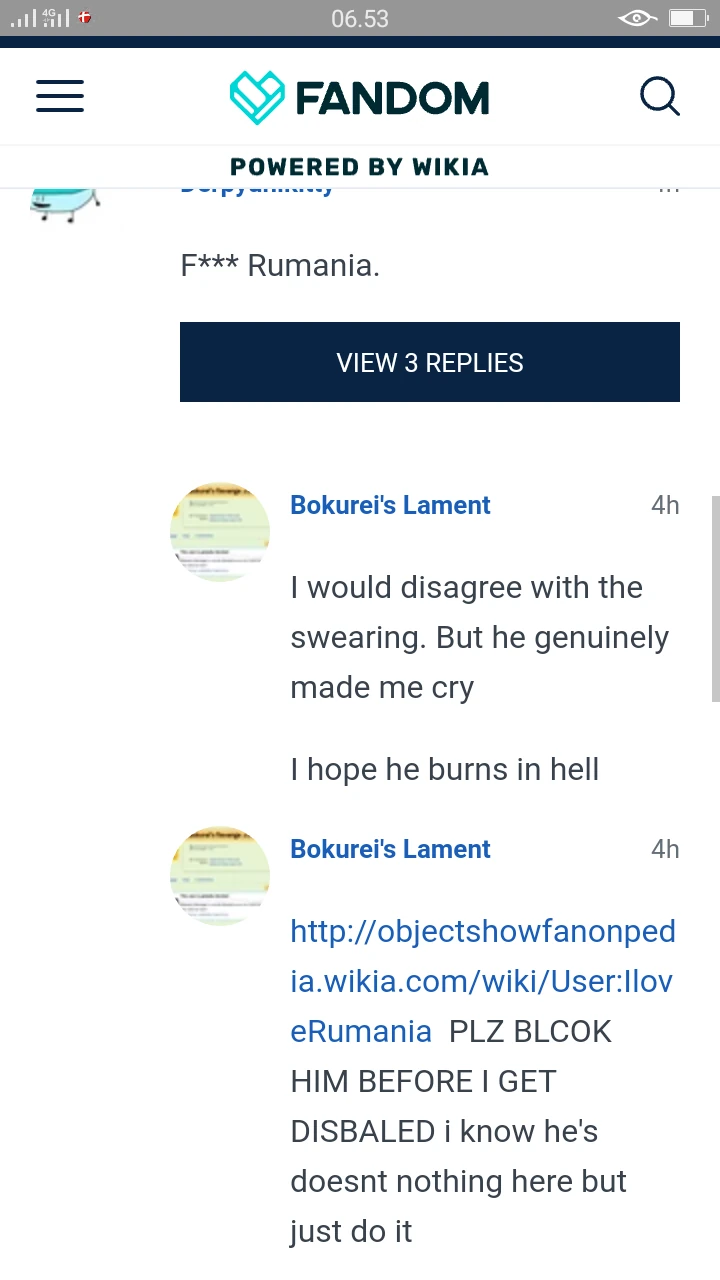The width and height of the screenshot is (720, 1280).
Task: Open the search function
Action: point(660,96)
